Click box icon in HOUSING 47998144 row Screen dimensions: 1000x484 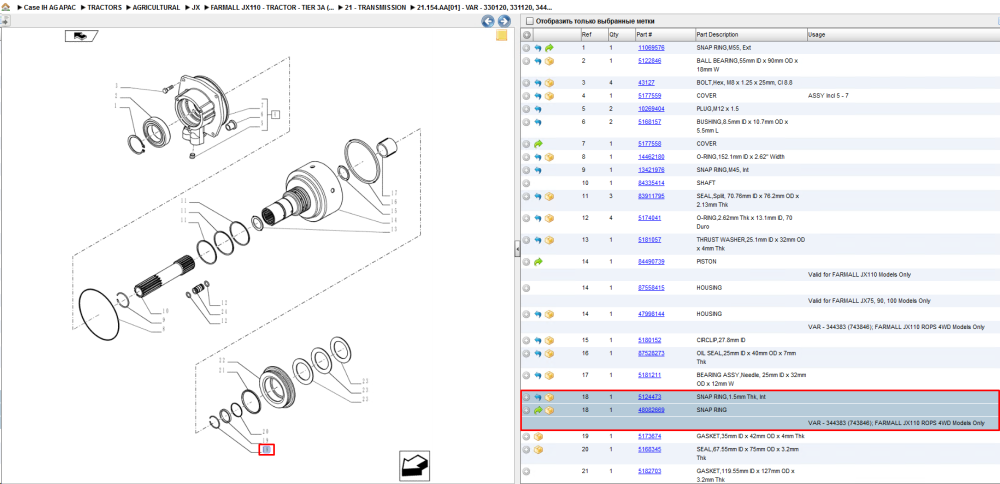549,314
